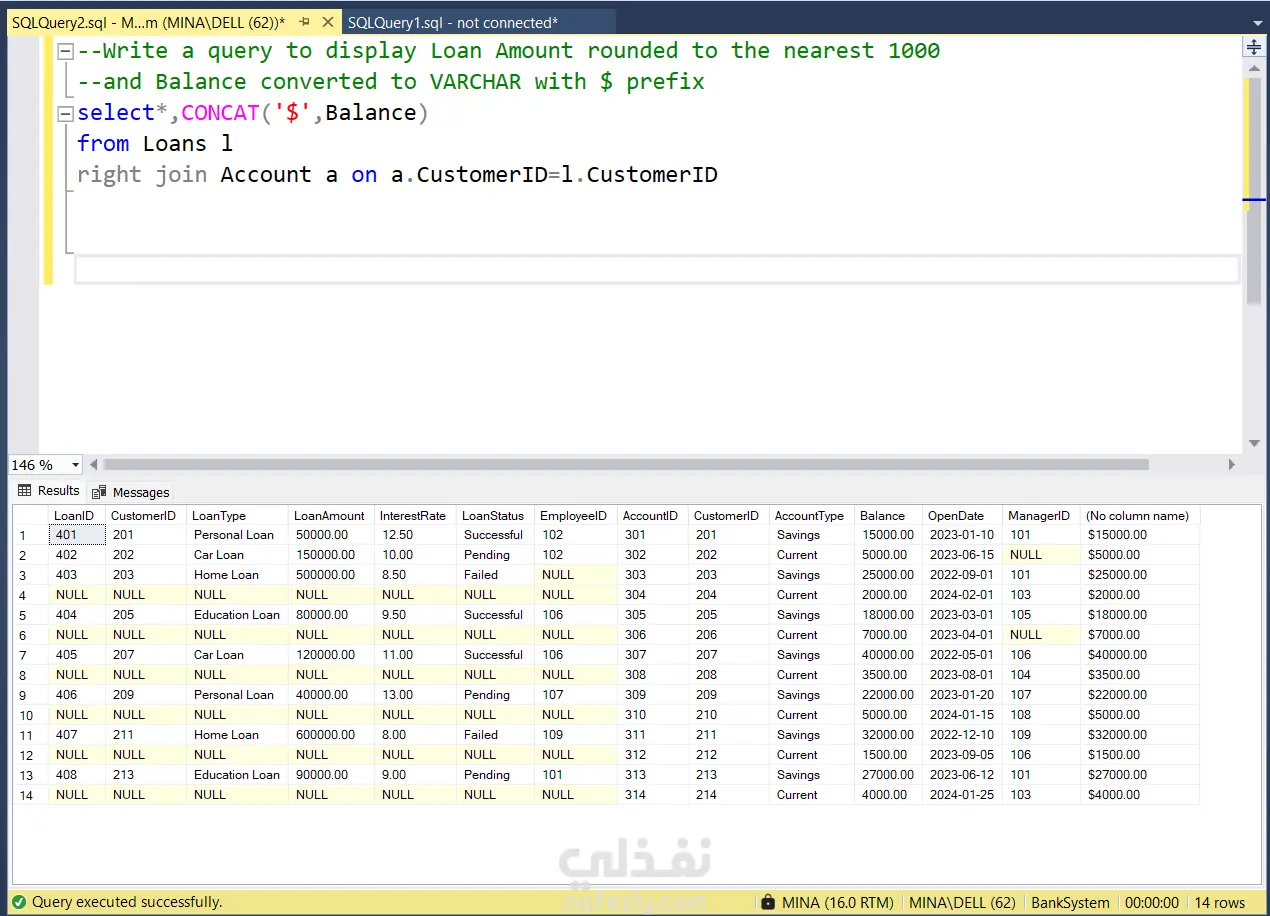Viewport: 1270px width, 916px height.
Task: Select row 7 using its row header
Action: tap(28, 655)
